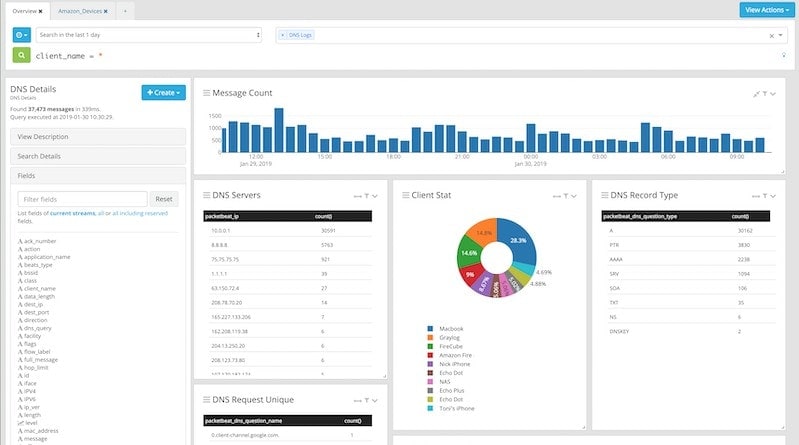Collapse the Fields section
The height and width of the screenshot is (445, 799).
coord(98,175)
